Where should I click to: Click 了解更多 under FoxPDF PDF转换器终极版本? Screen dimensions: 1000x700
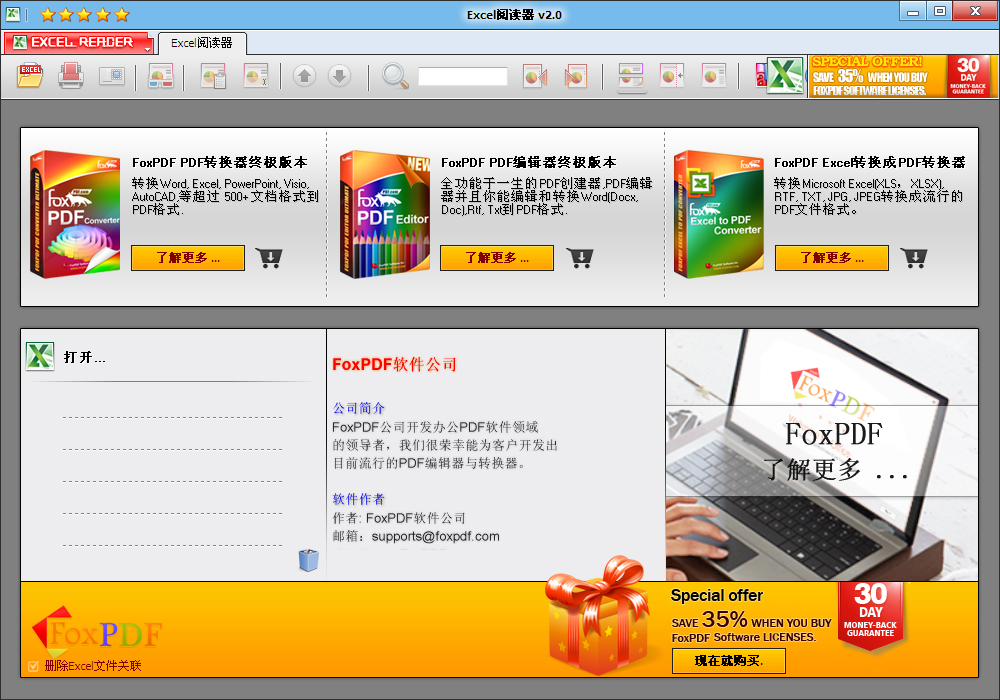click(187, 257)
